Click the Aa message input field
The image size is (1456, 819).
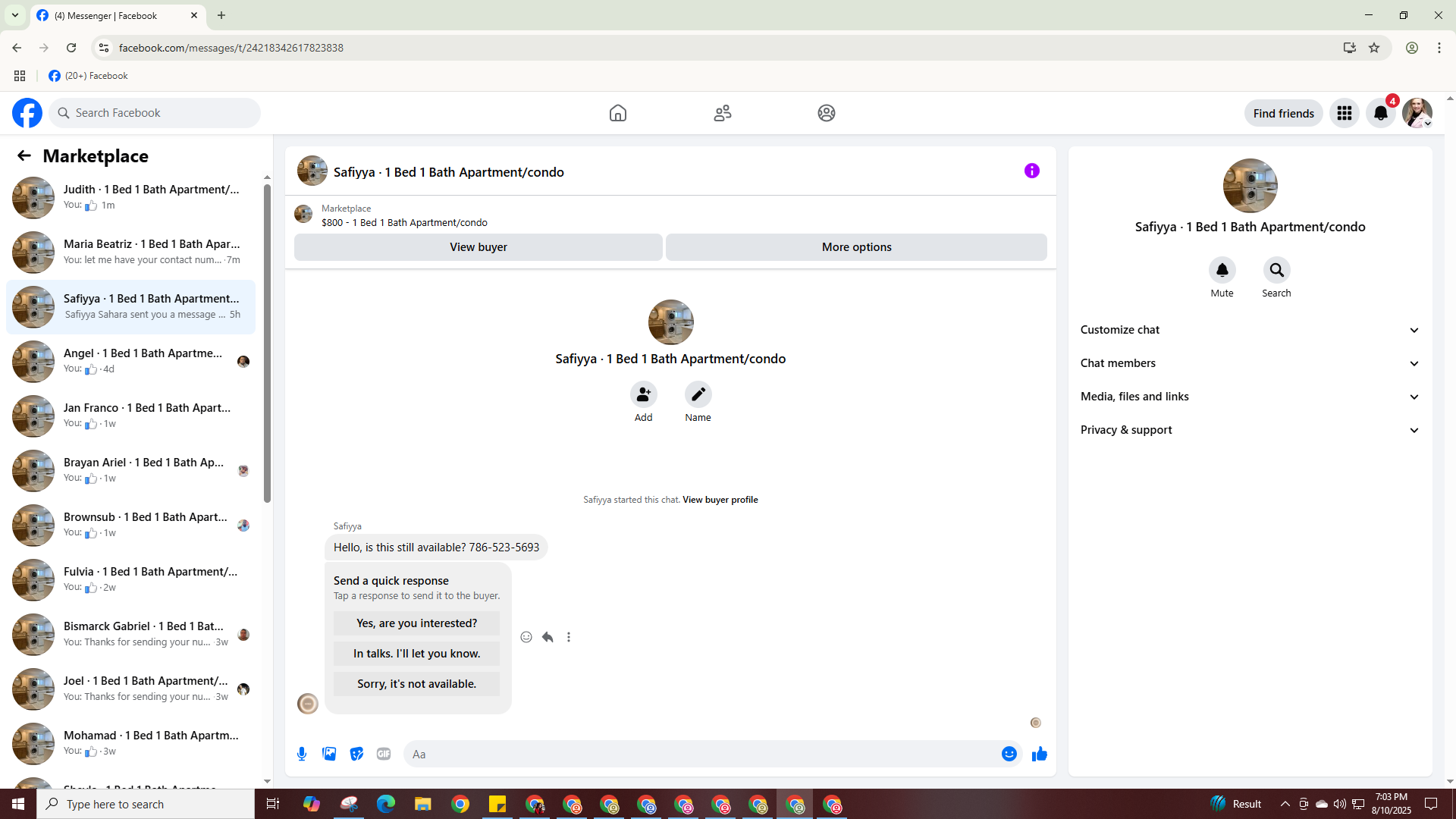click(701, 754)
